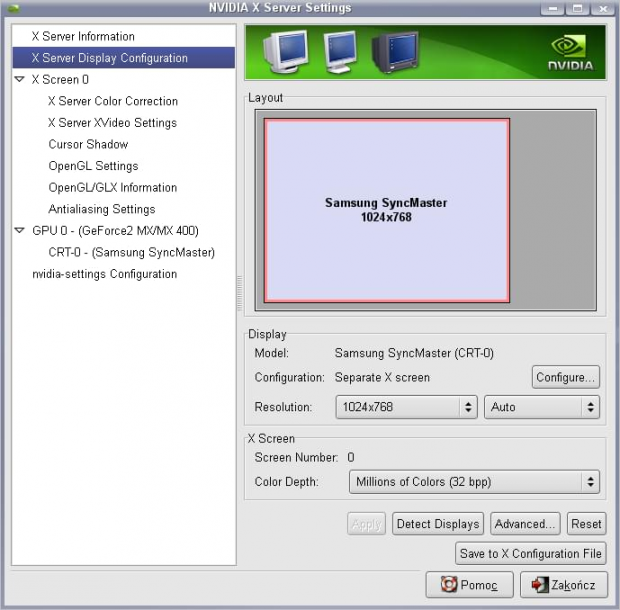Click the Apply button
Image resolution: width=620 pixels, height=610 pixels.
pos(367,524)
